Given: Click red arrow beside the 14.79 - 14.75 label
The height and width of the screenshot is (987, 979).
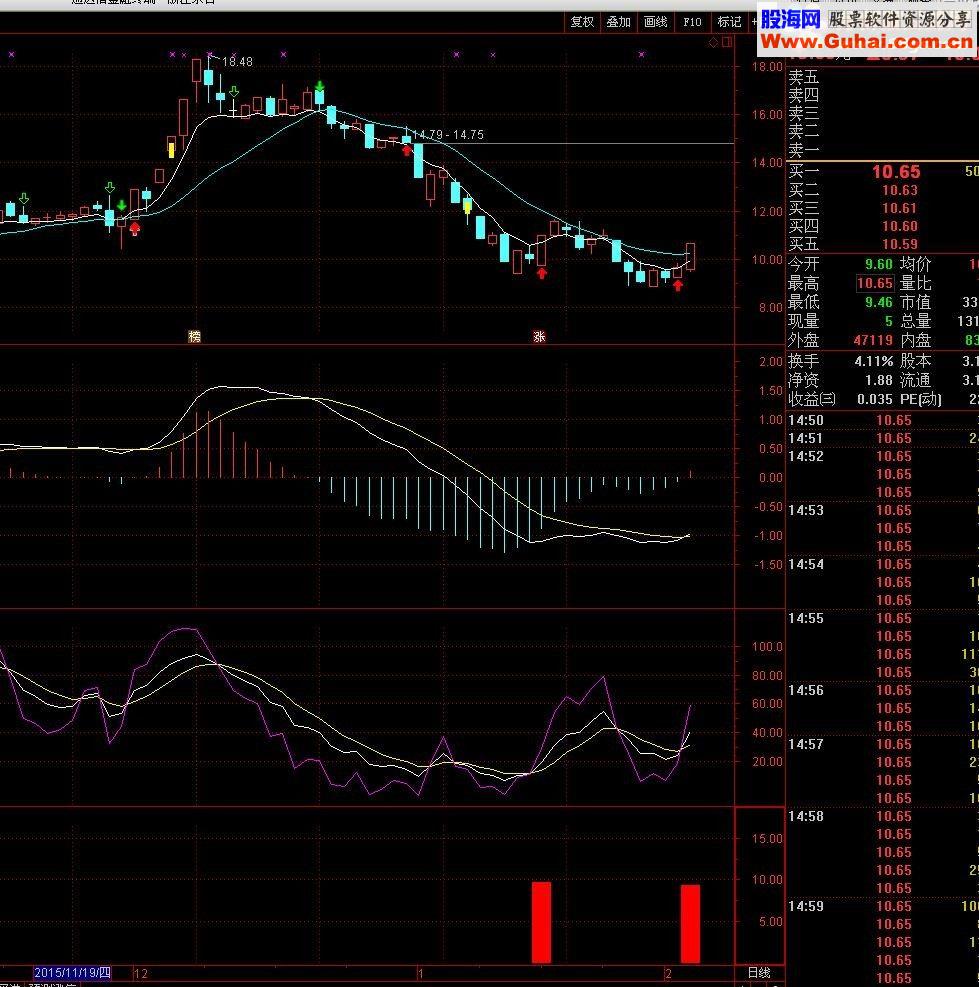Looking at the screenshot, I should (407, 150).
